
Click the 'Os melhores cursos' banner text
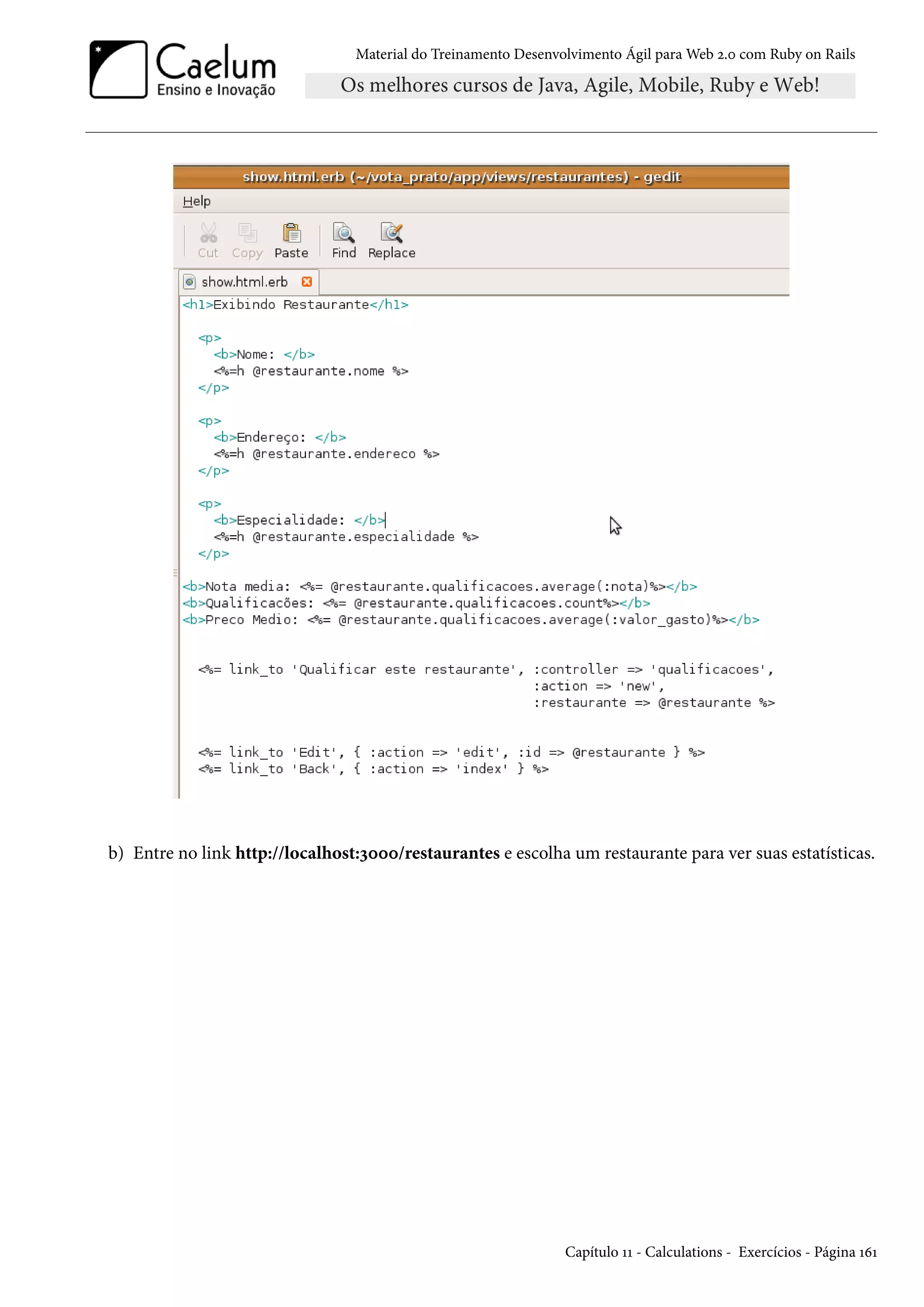coord(580,85)
